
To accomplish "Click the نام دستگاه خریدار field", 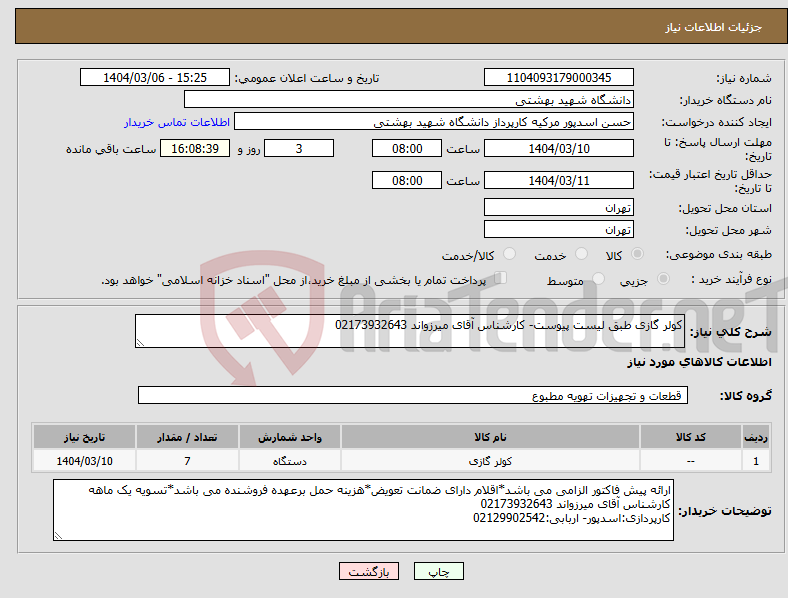I will coord(409,99).
